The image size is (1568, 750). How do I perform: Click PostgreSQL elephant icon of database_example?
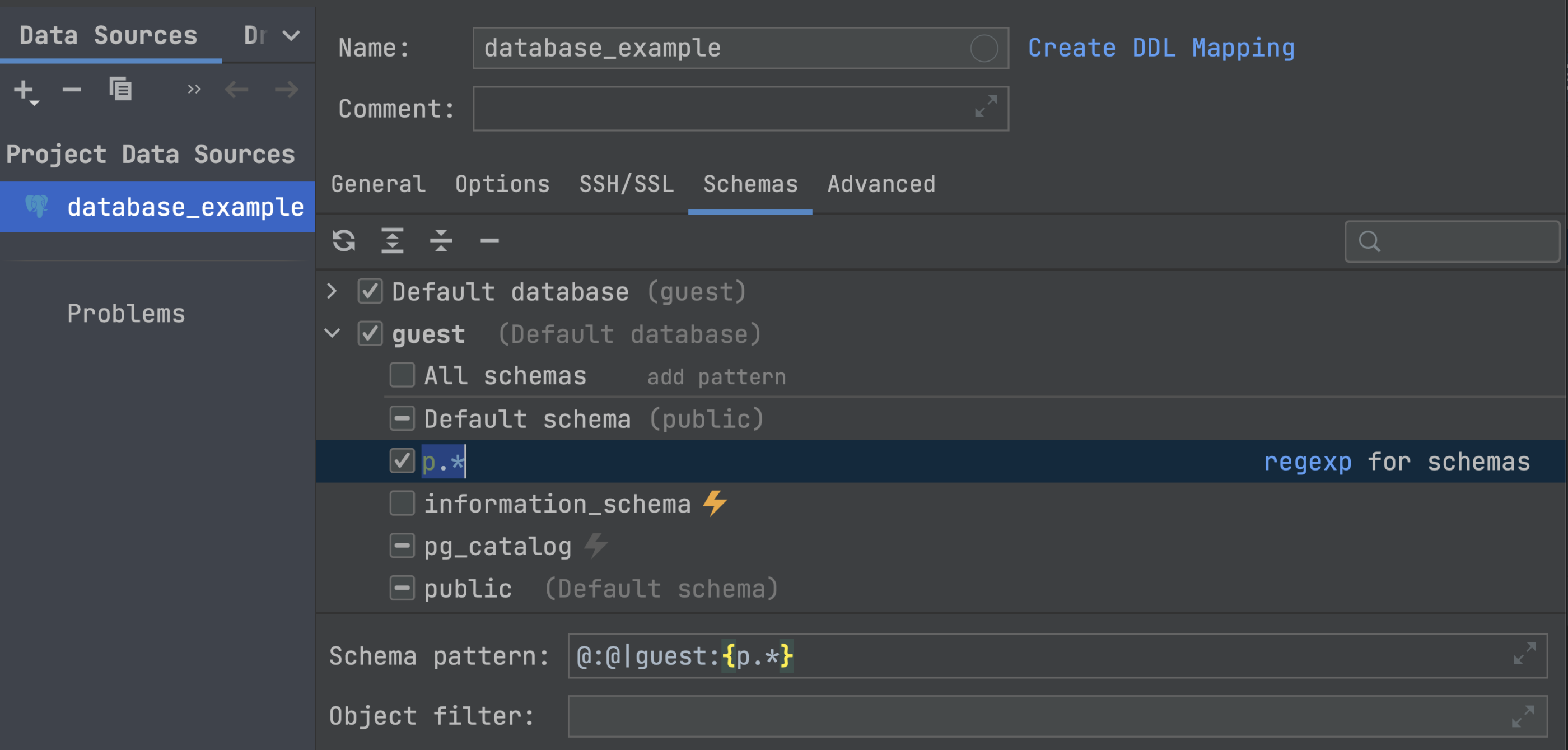coord(37,207)
